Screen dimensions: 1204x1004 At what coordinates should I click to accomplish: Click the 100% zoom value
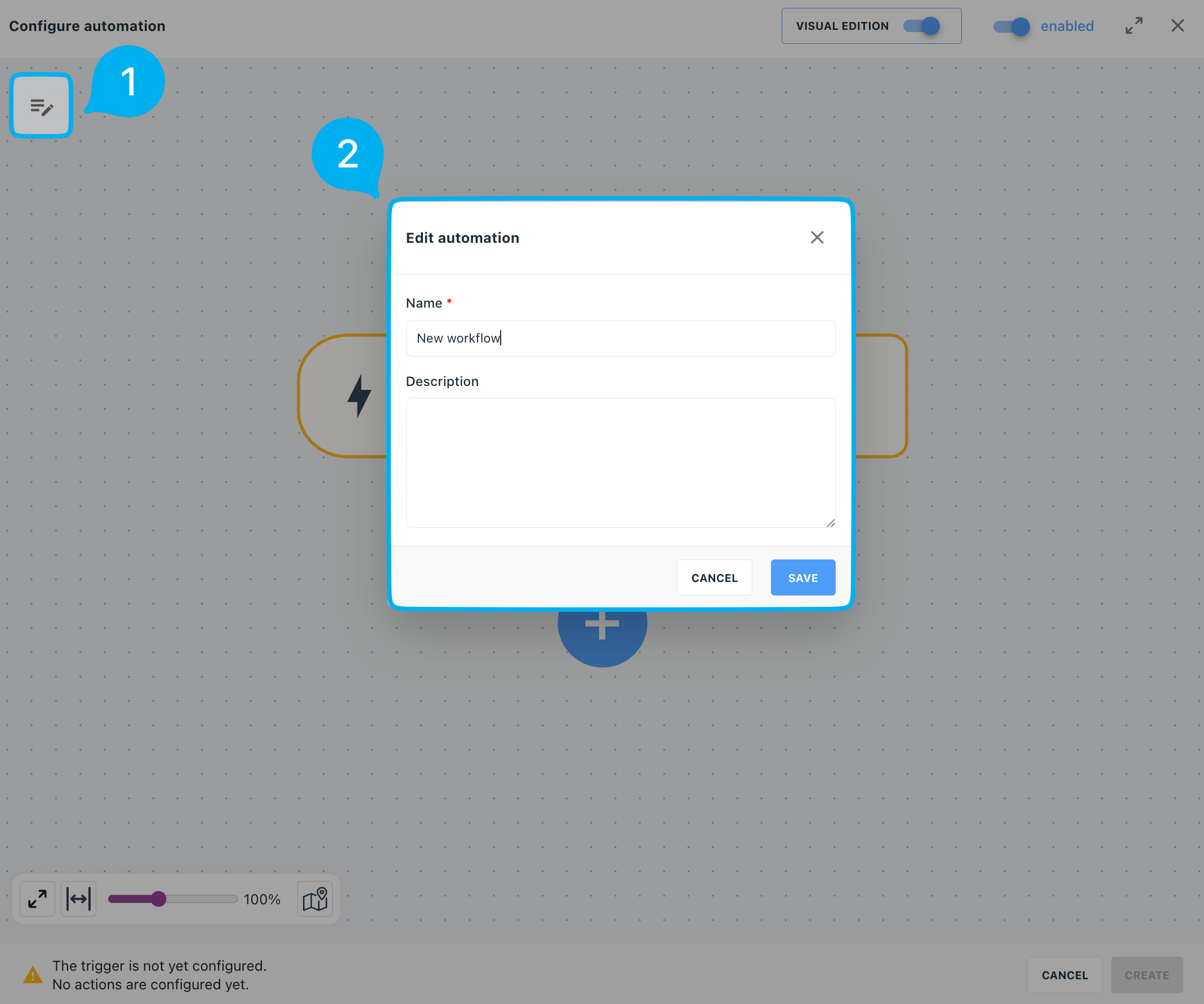coord(262,900)
